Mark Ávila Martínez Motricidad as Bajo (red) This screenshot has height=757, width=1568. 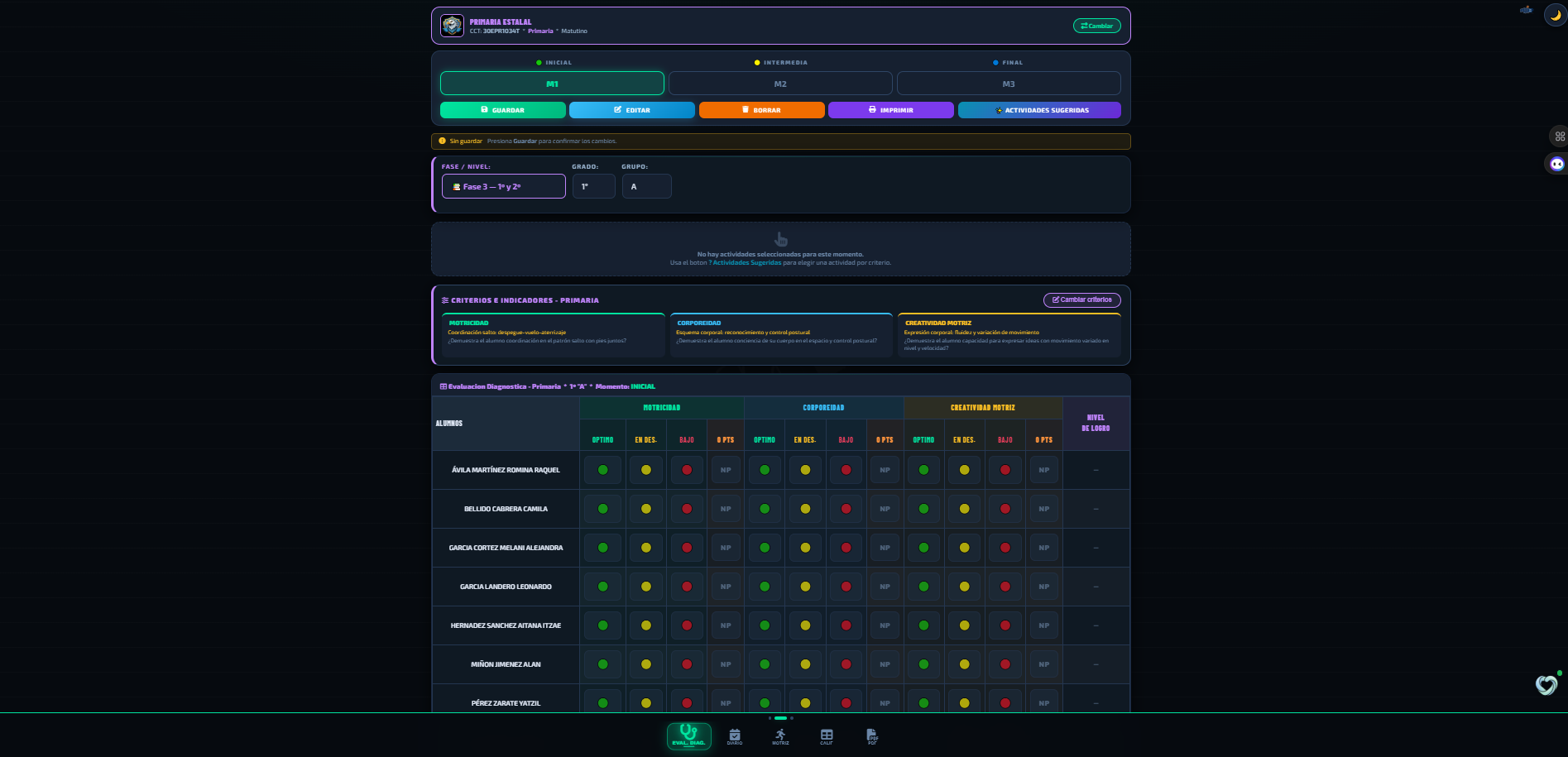point(687,470)
